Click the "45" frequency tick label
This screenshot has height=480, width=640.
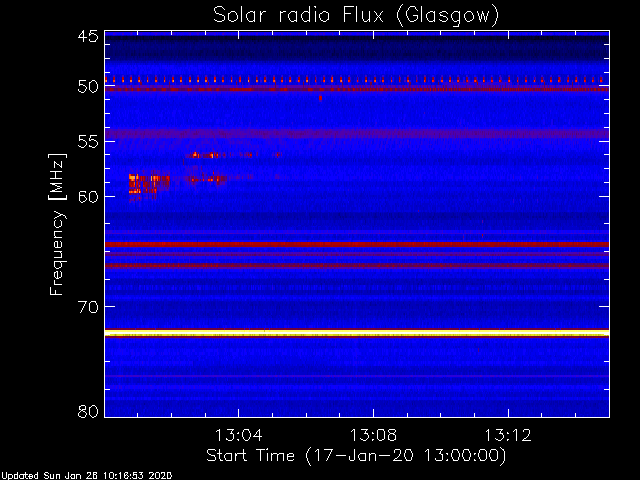point(88,36)
